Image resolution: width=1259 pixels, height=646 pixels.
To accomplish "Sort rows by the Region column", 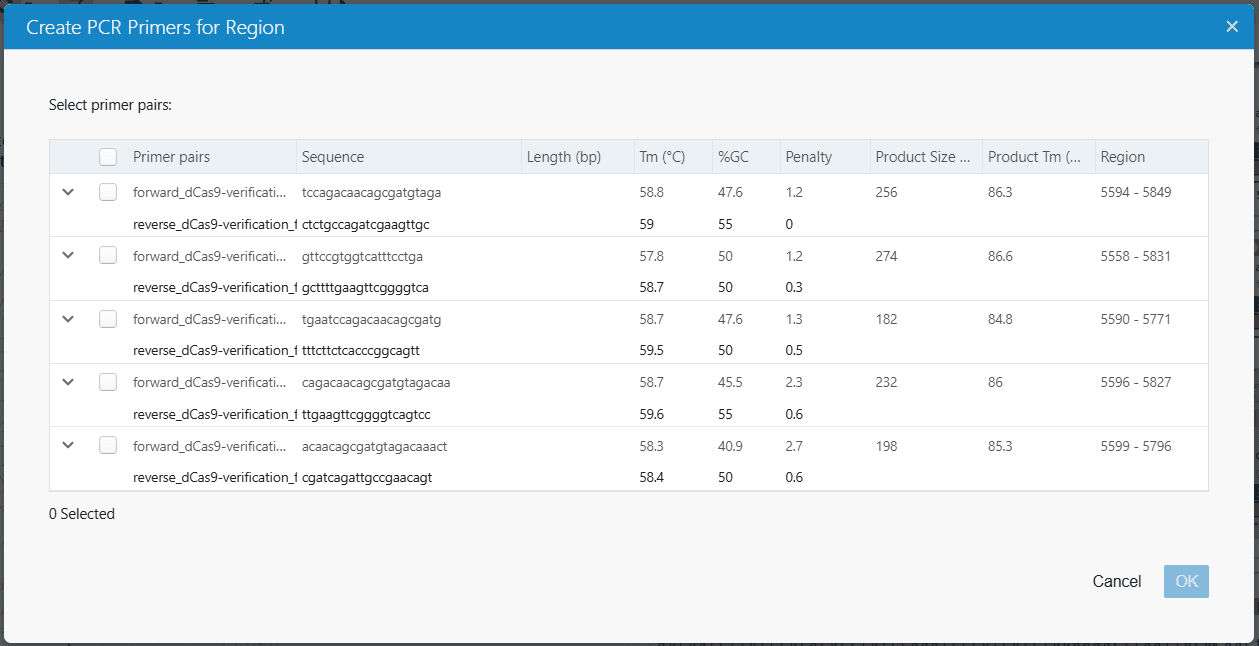I will pyautogui.click(x=1120, y=157).
